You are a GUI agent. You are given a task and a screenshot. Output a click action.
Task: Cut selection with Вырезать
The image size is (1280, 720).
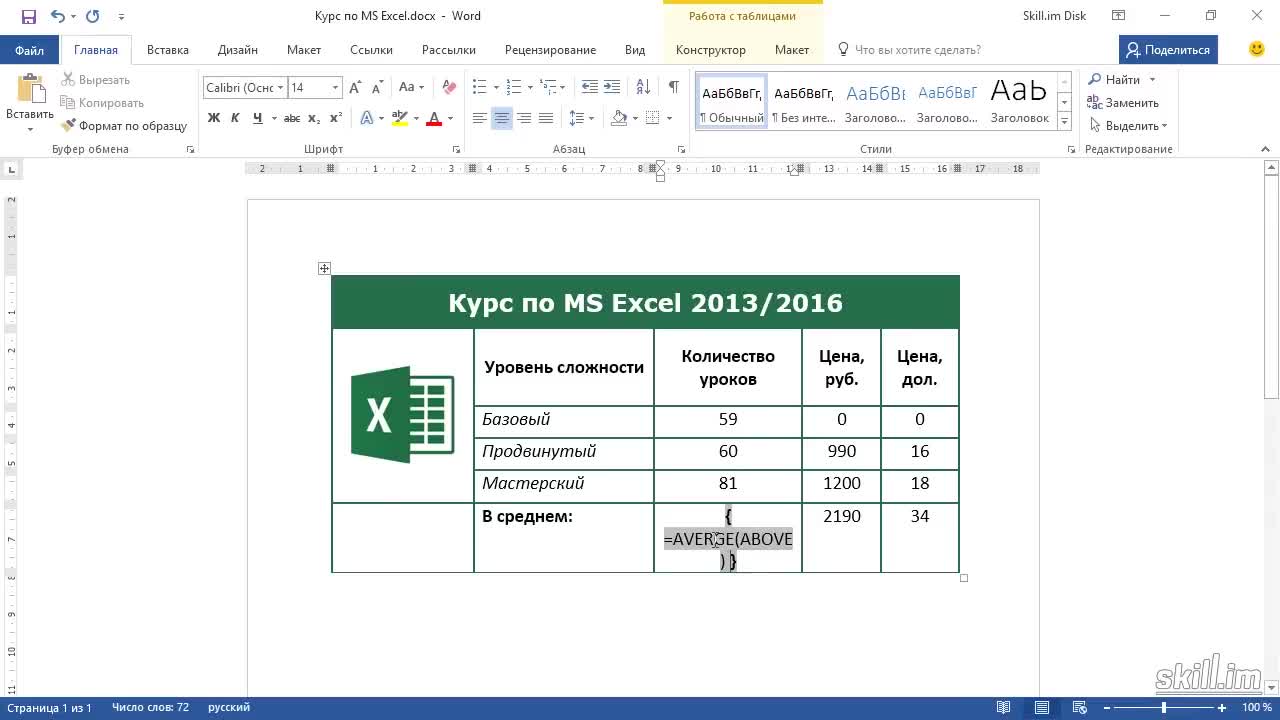click(96, 80)
